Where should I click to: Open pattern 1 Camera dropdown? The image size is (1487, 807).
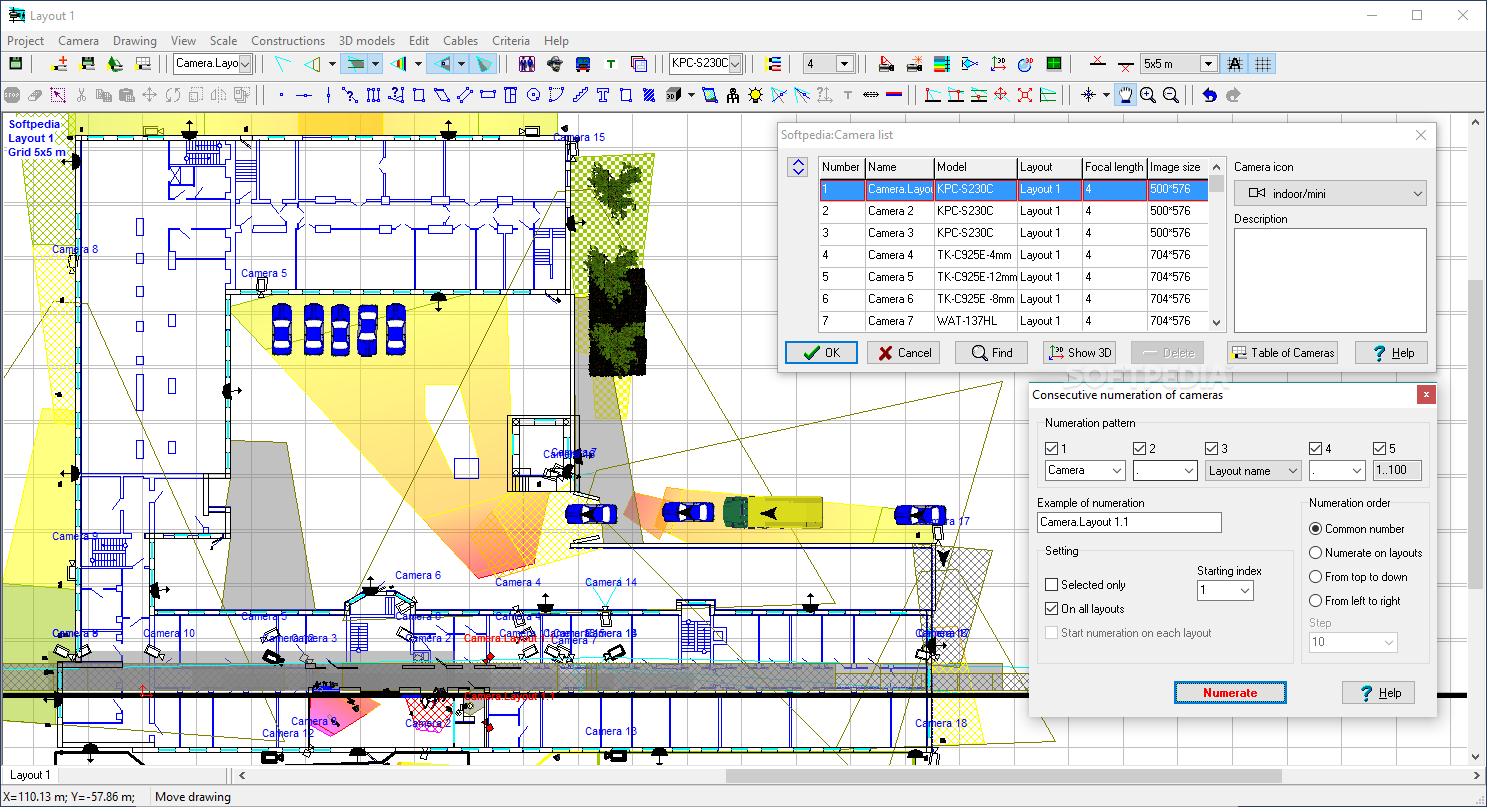point(1085,470)
